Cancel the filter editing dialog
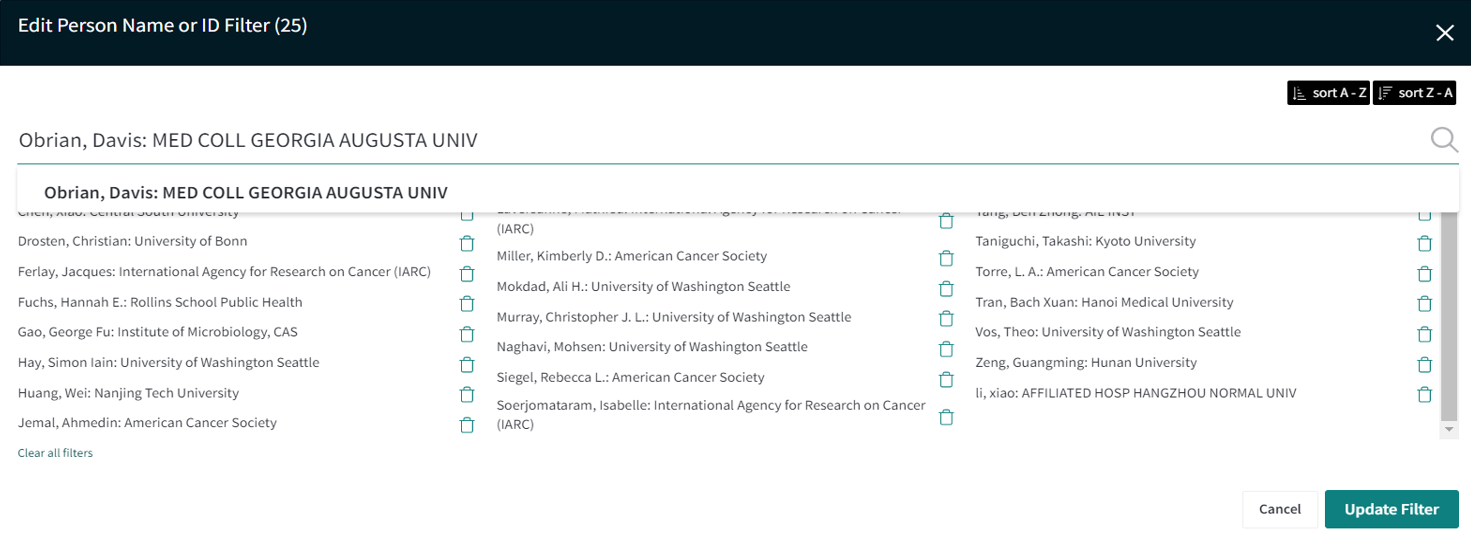Image resolution: width=1471 pixels, height=540 pixels. click(1279, 509)
